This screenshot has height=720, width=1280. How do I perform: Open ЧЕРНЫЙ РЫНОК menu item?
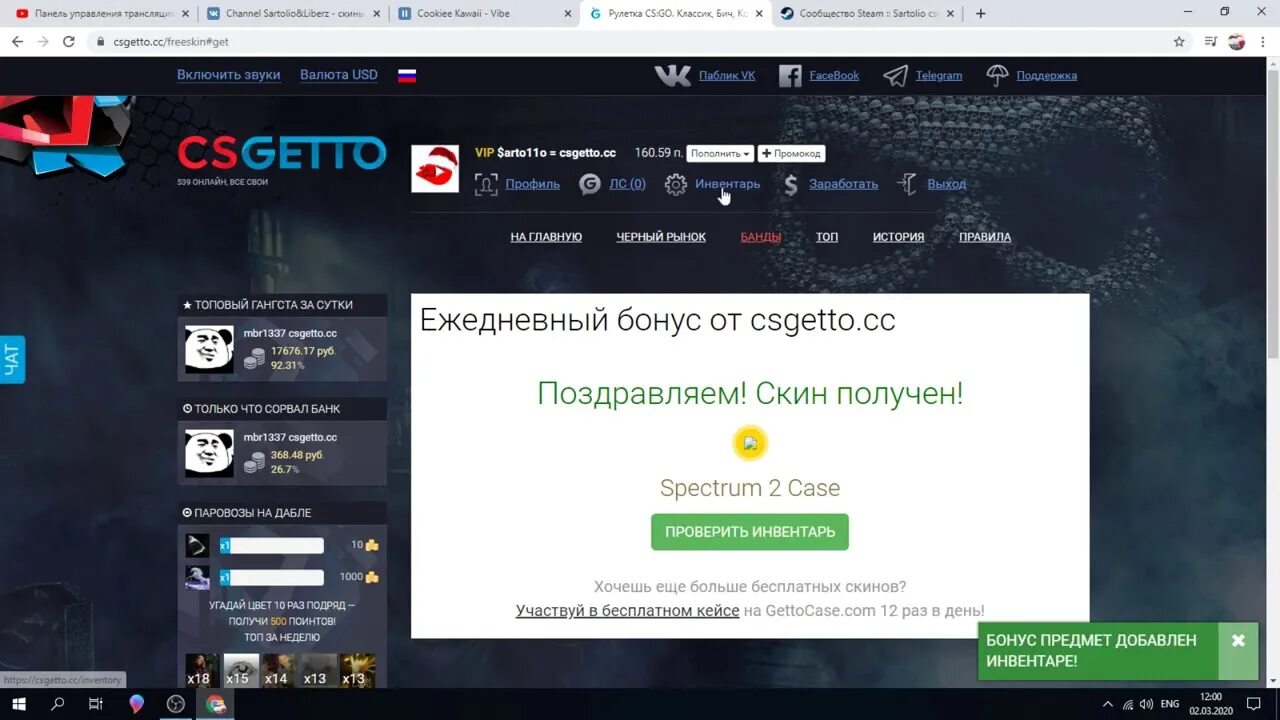click(x=661, y=237)
